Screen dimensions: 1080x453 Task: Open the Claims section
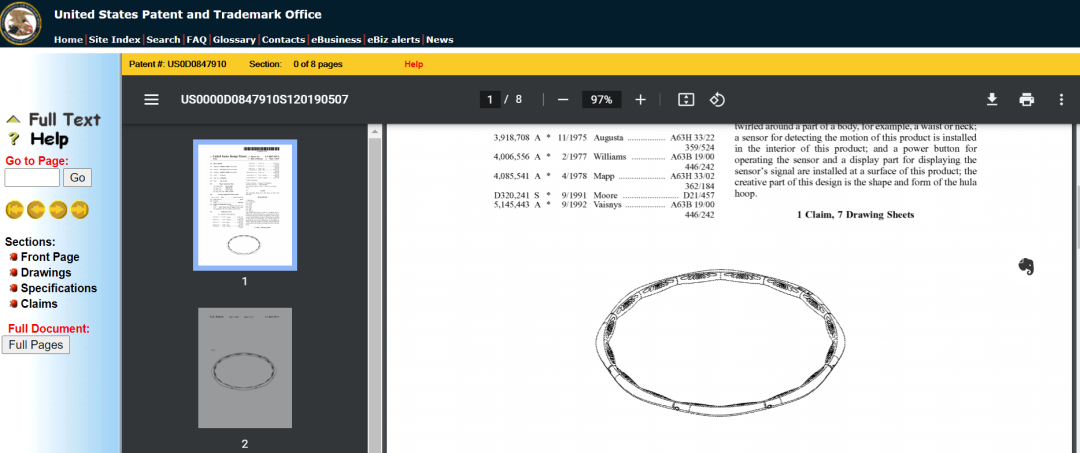coord(39,304)
